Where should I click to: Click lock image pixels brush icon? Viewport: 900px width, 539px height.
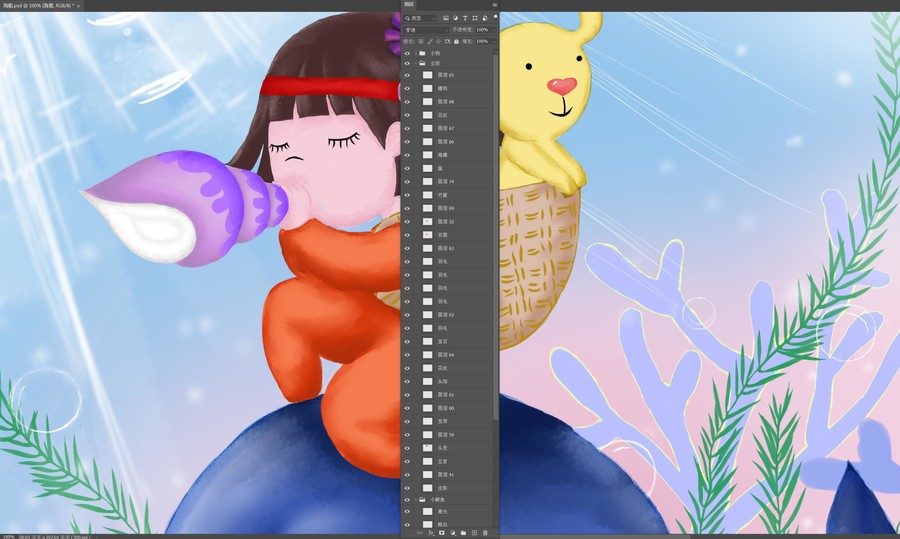pyautogui.click(x=430, y=41)
